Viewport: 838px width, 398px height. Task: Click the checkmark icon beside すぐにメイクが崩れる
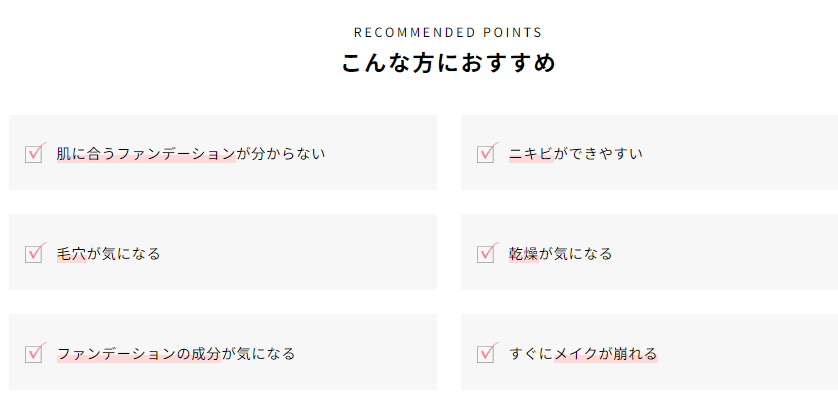487,353
